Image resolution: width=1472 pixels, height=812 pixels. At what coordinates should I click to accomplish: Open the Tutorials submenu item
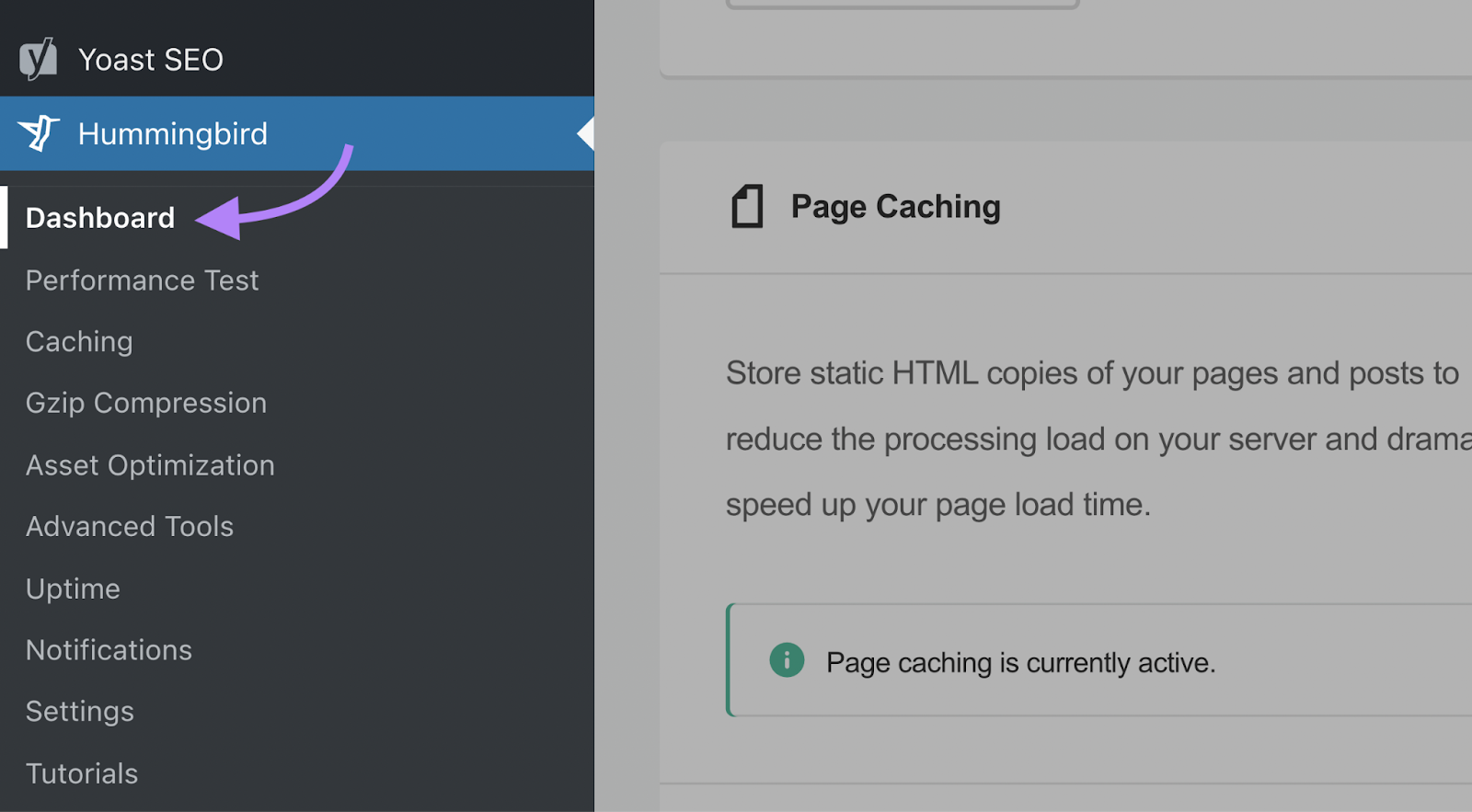(82, 773)
